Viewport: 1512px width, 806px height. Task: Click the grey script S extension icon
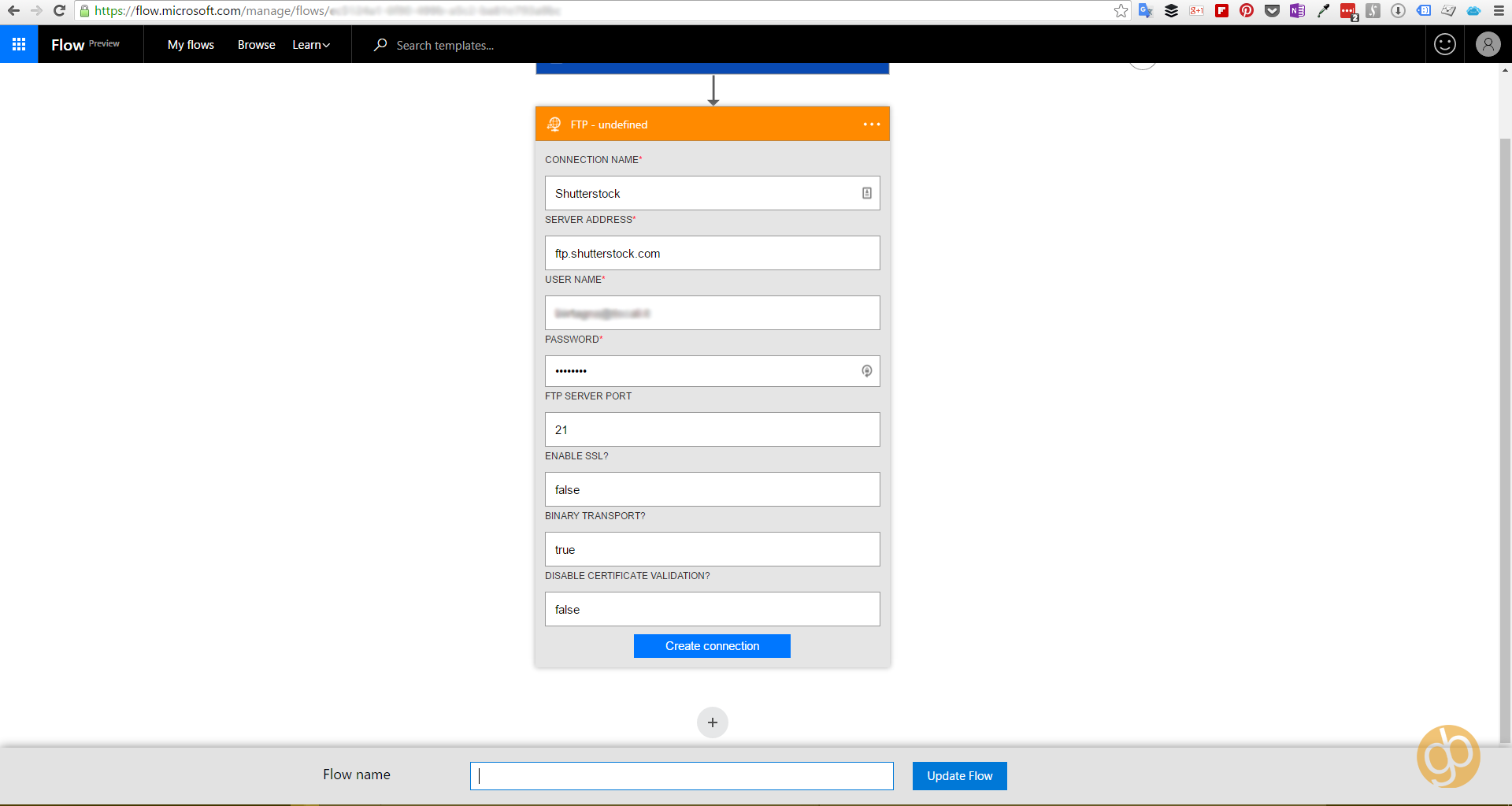(x=1373, y=10)
